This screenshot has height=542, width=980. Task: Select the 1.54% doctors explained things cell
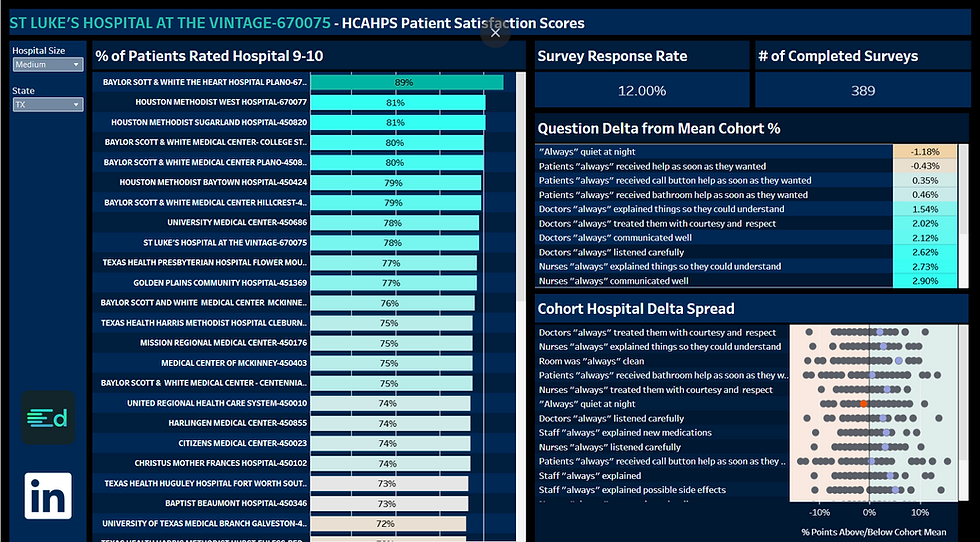925,209
